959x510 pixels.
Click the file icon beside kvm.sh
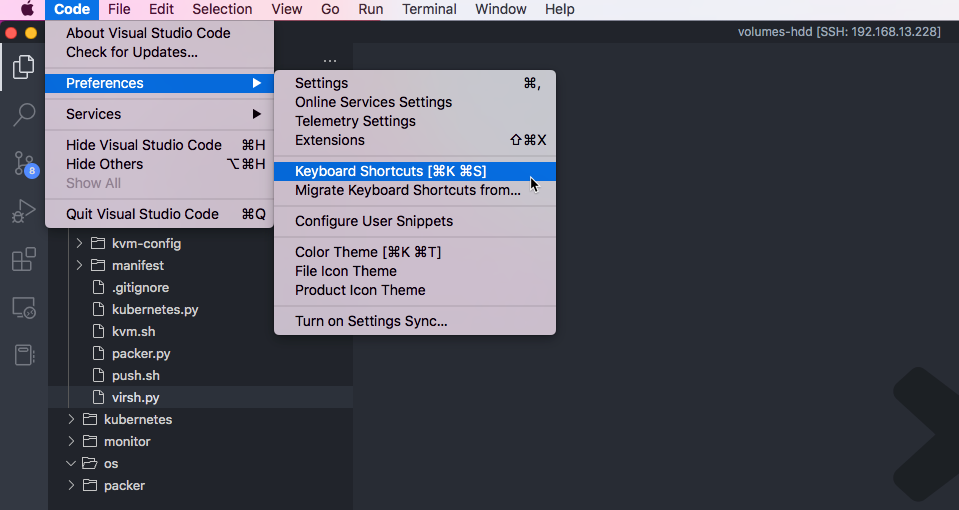pyautogui.click(x=98, y=331)
